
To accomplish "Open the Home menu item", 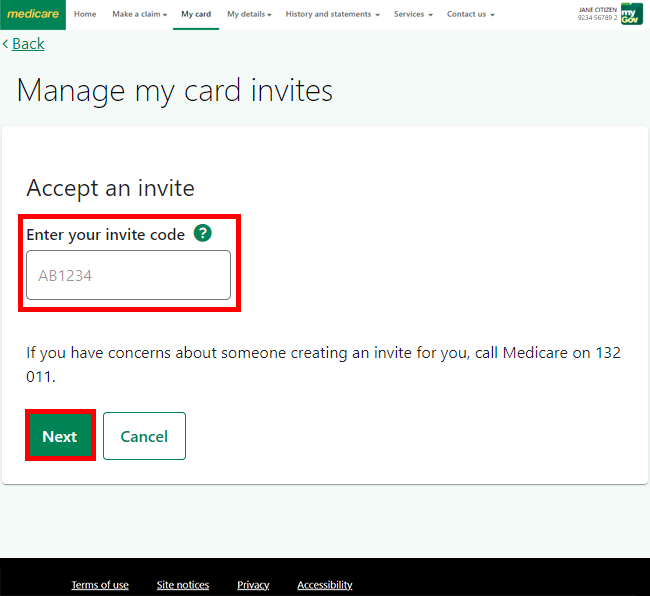I will coord(85,15).
